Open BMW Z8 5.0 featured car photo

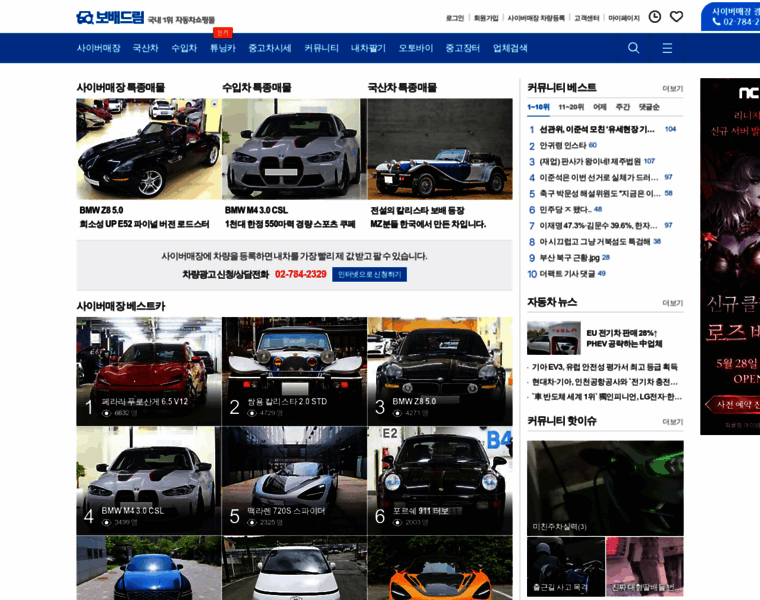click(149, 149)
